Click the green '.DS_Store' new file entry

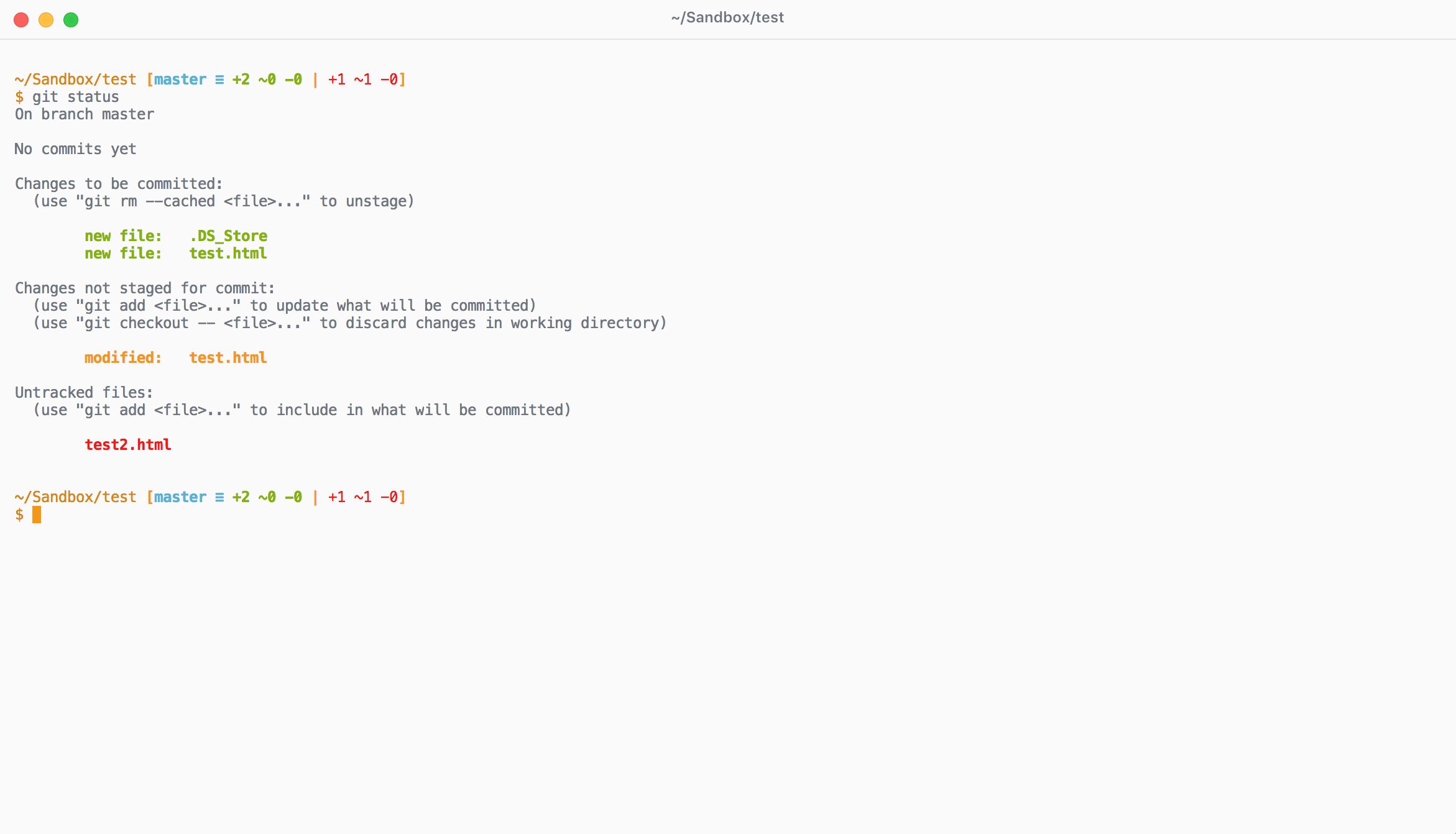point(176,236)
